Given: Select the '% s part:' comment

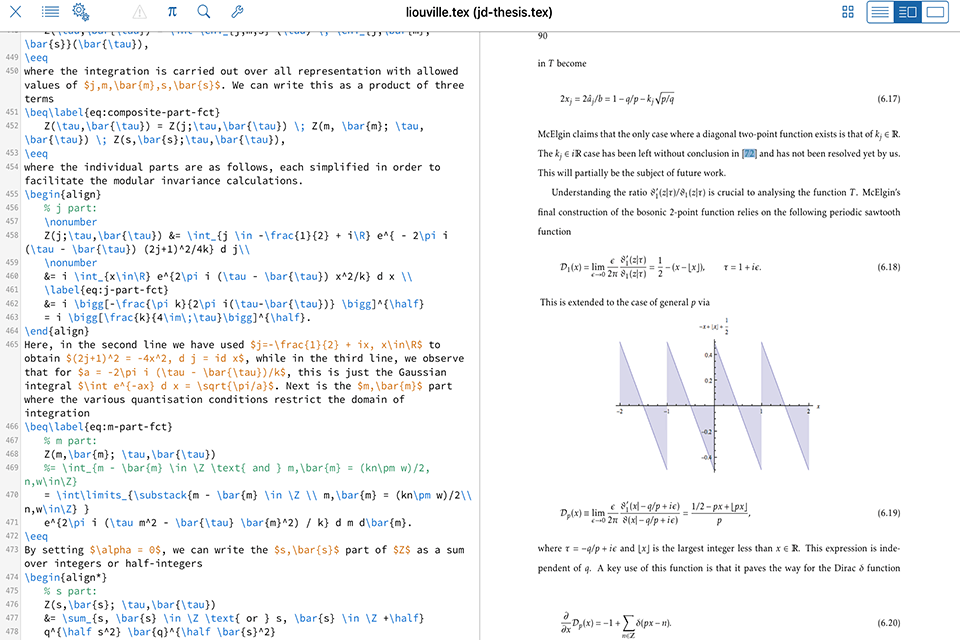Looking at the screenshot, I should pos(70,591).
